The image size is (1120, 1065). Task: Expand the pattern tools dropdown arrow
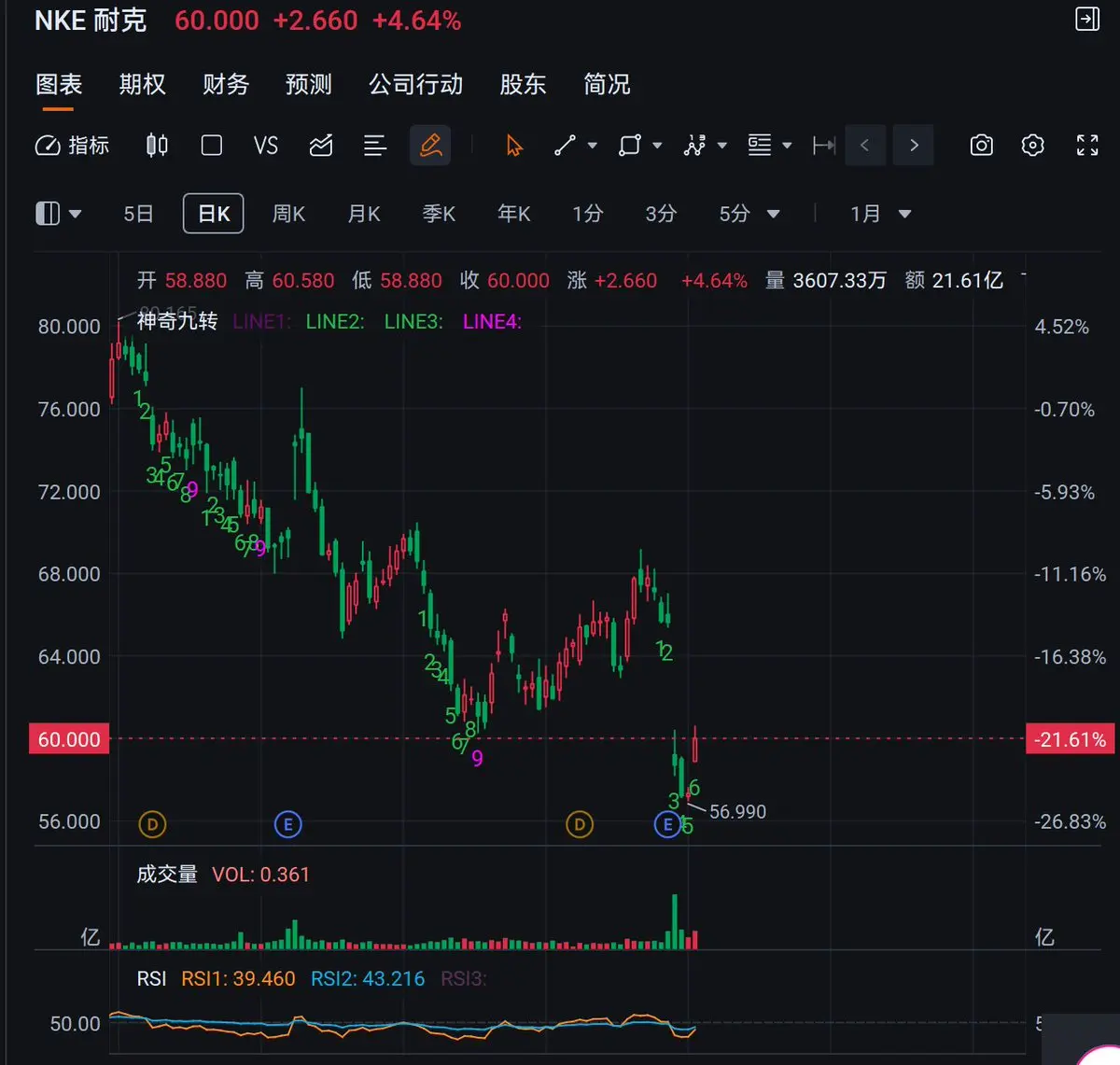[x=721, y=146]
